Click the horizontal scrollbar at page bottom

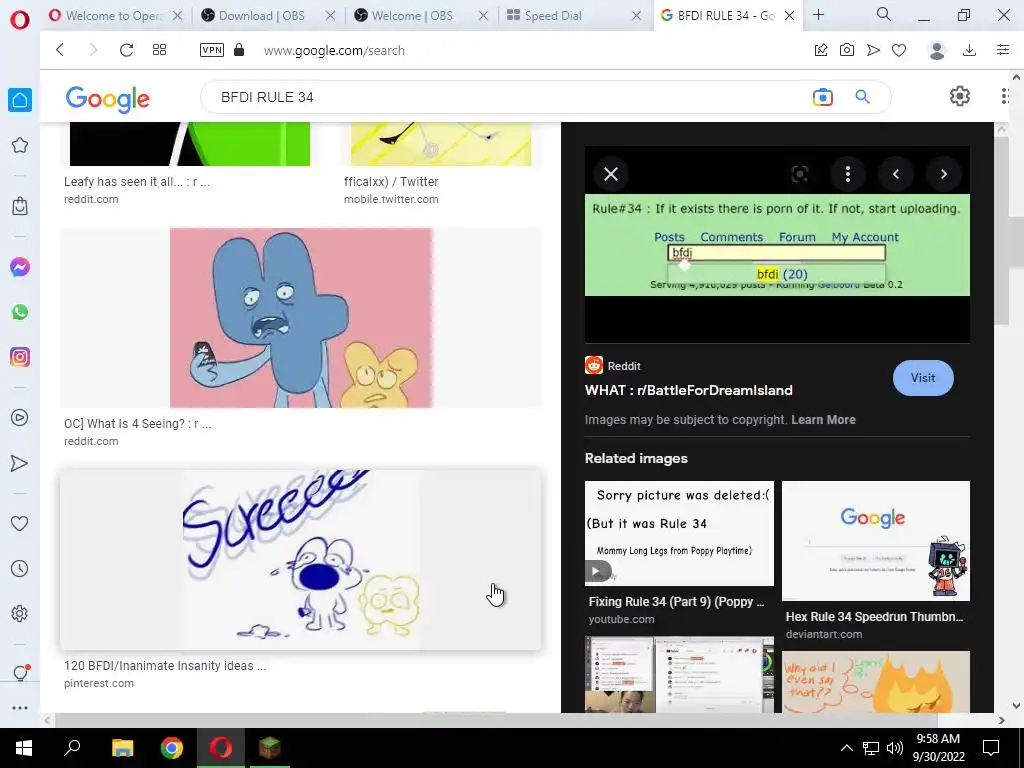[496, 720]
